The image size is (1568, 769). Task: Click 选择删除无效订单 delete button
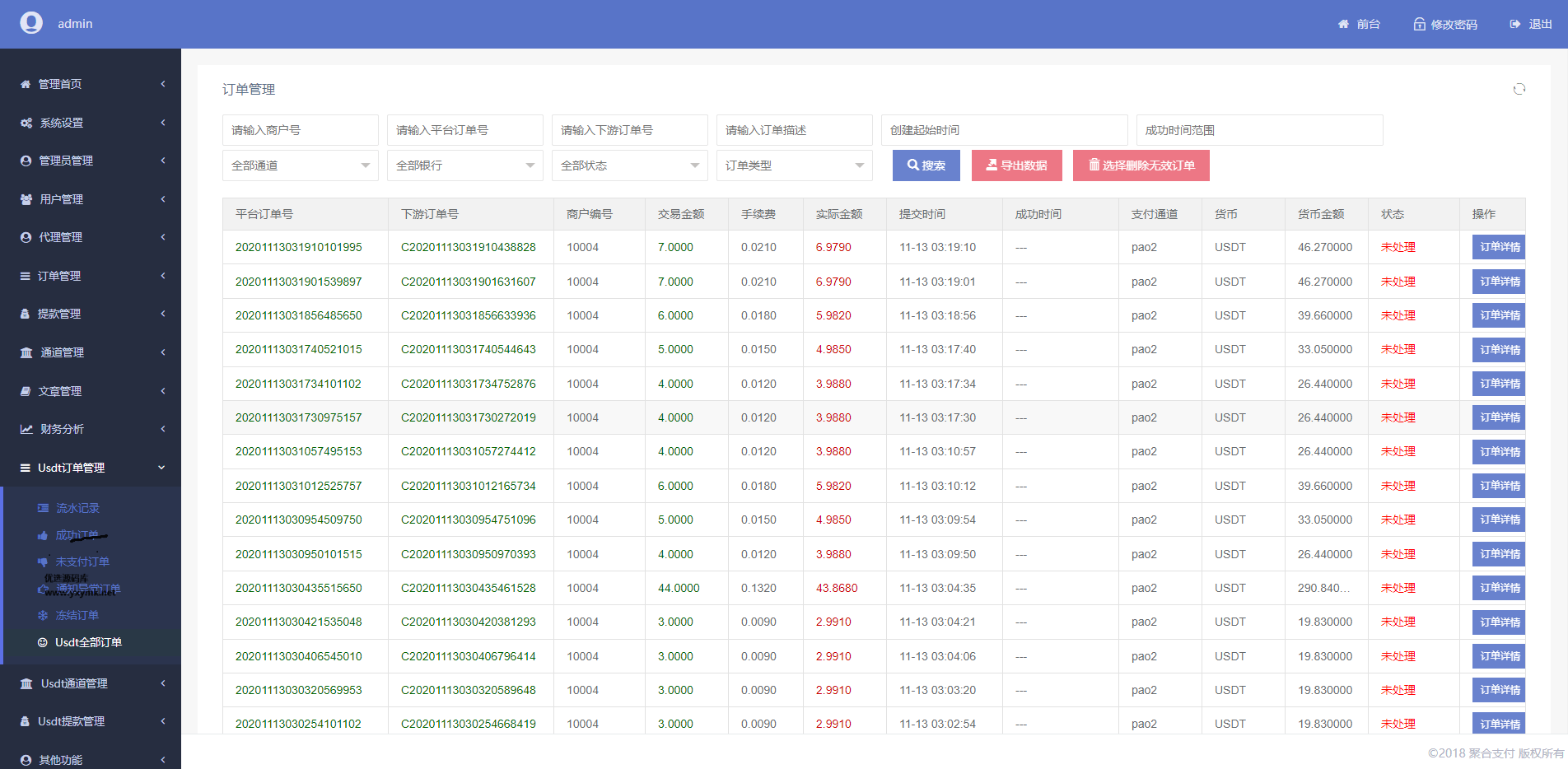(1141, 165)
